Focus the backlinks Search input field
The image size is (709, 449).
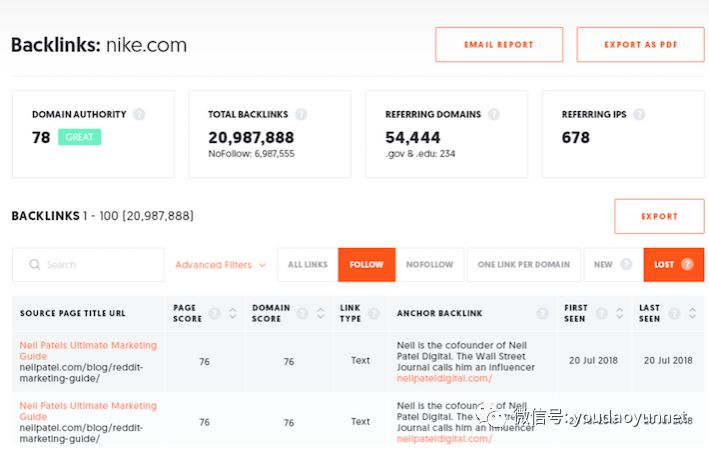coord(88,265)
